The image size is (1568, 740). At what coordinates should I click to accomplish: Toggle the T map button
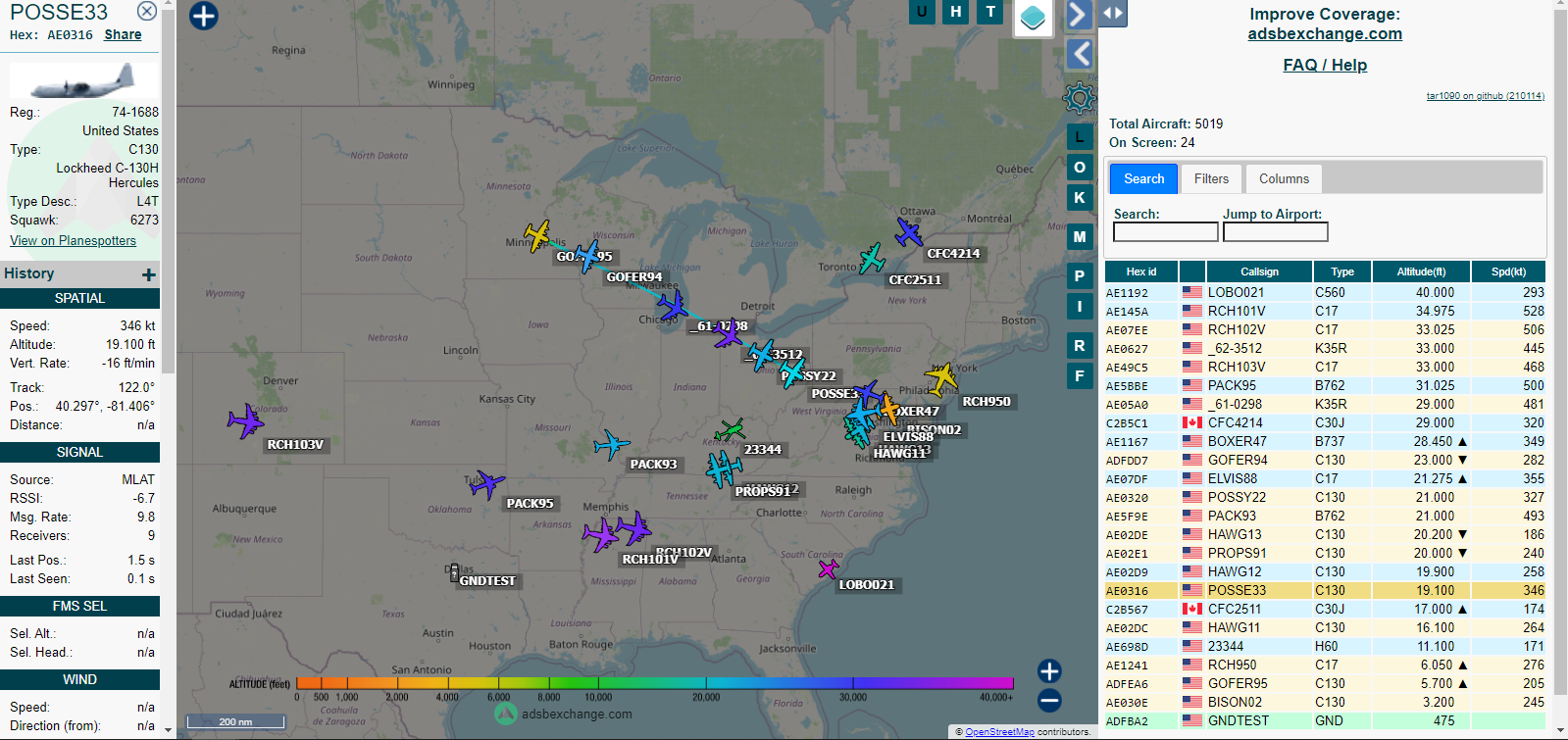tap(990, 12)
